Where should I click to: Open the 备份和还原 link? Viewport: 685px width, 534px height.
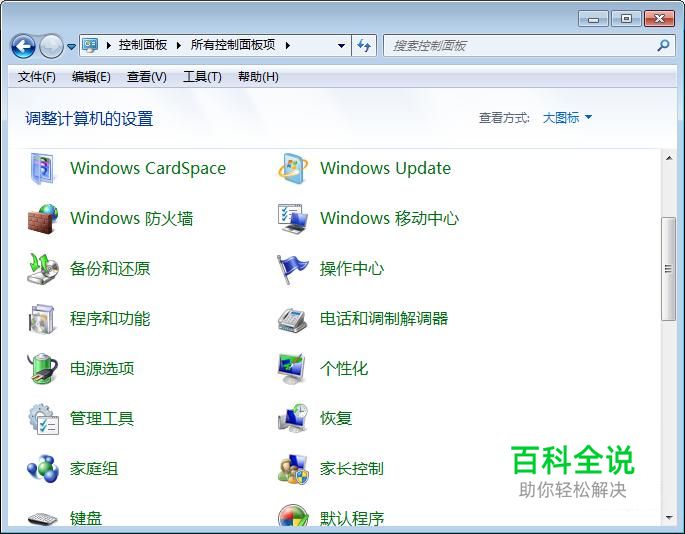tap(110, 268)
